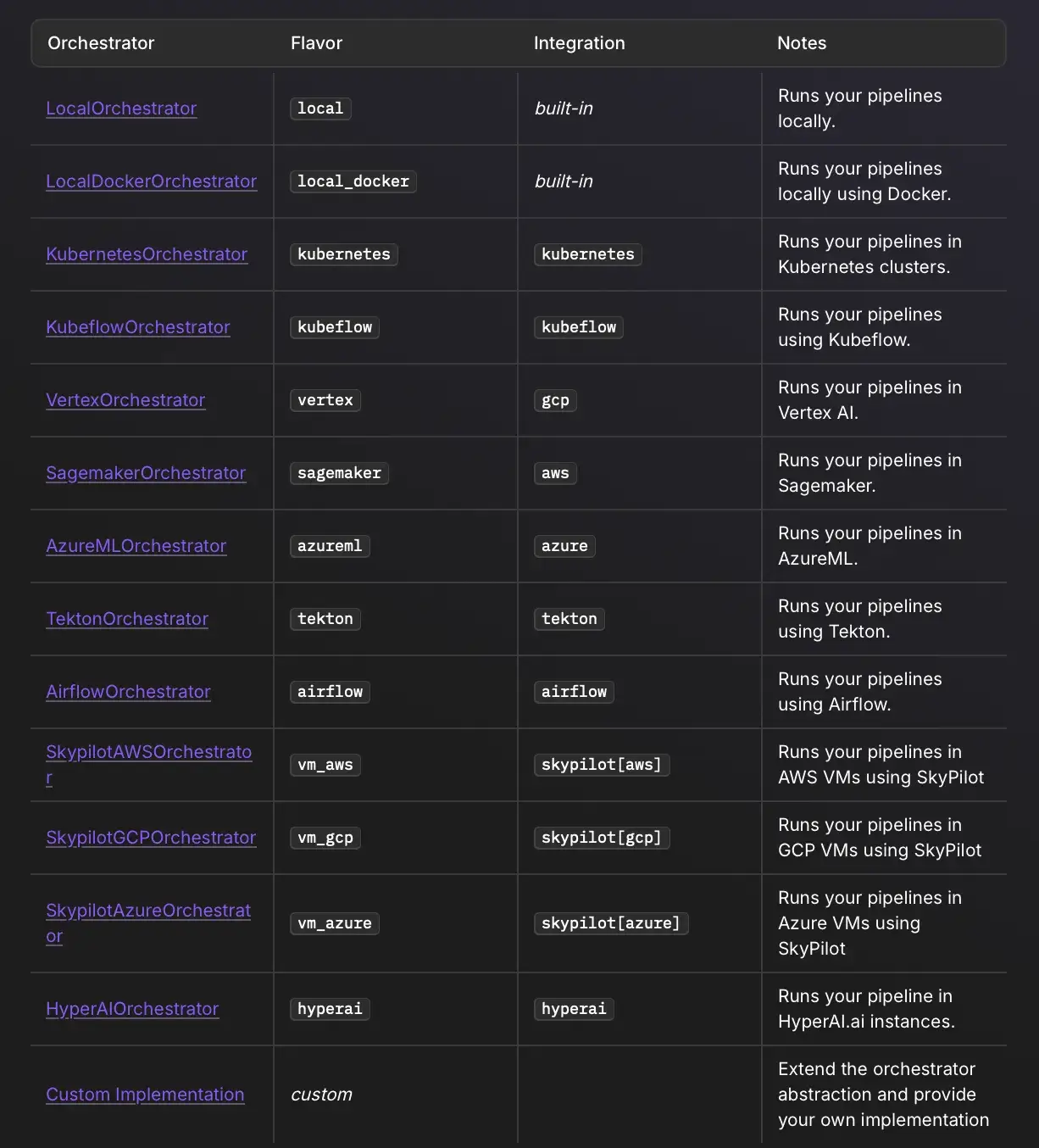
Task: Follow the TektonOrchestrator link
Action: click(127, 619)
